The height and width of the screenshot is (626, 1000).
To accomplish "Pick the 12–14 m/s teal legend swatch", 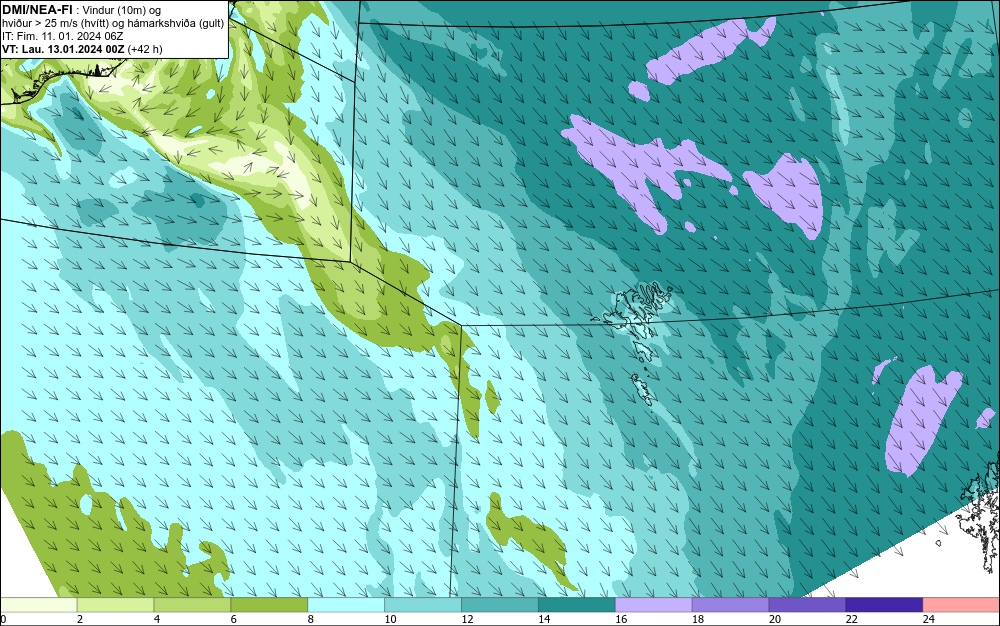I will coord(499,604).
